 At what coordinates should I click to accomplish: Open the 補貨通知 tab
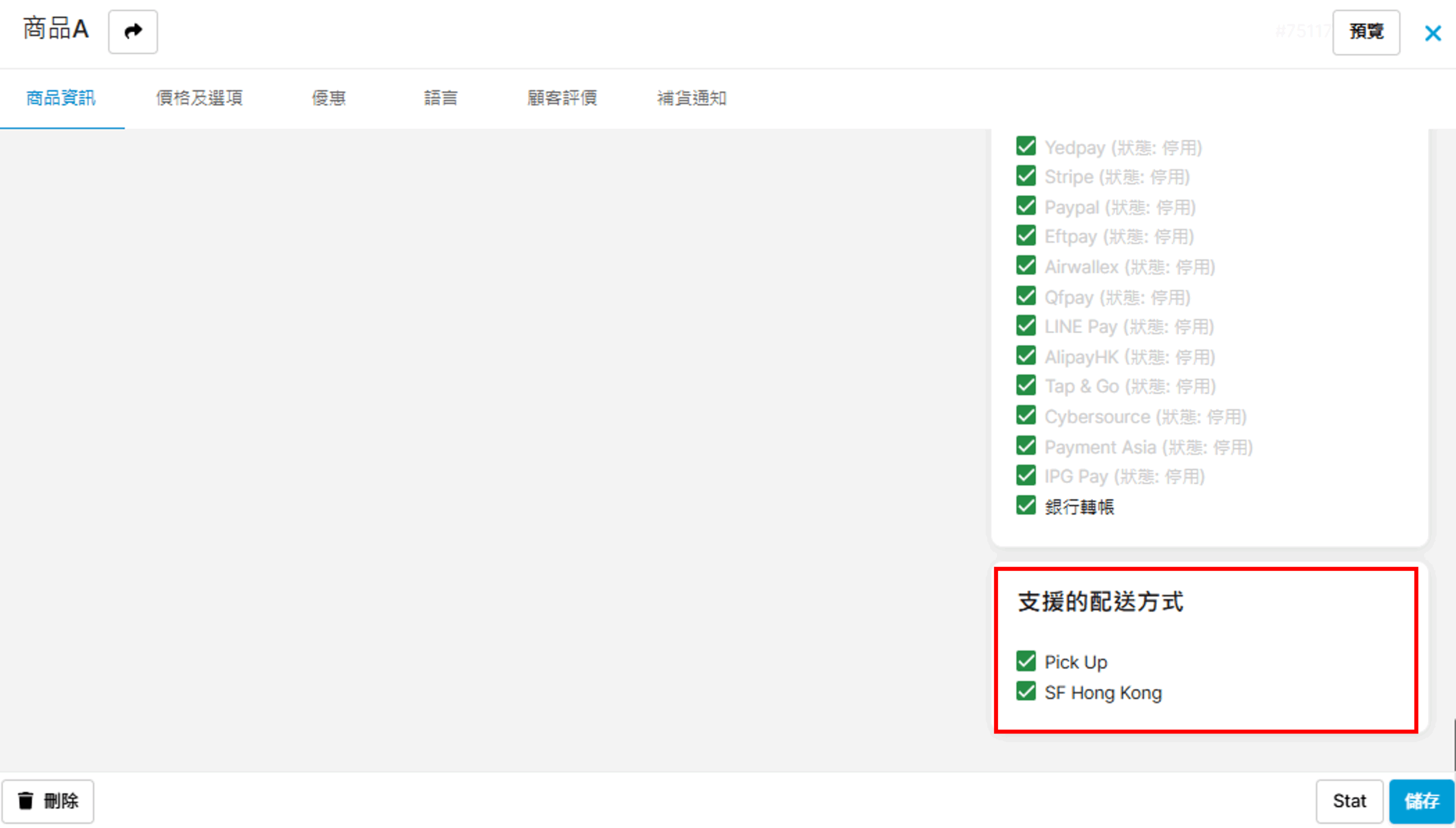click(x=691, y=98)
